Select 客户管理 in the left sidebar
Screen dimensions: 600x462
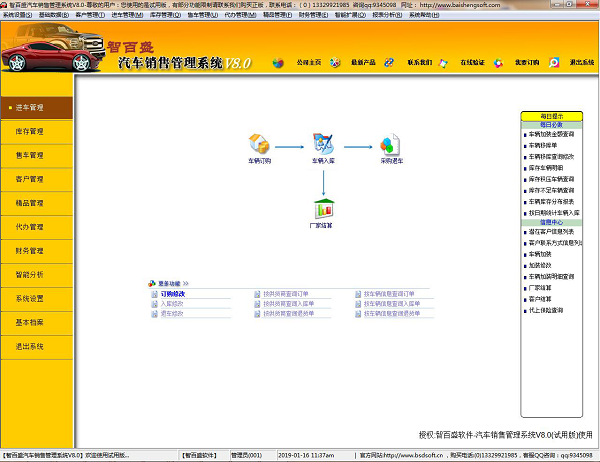(37, 179)
